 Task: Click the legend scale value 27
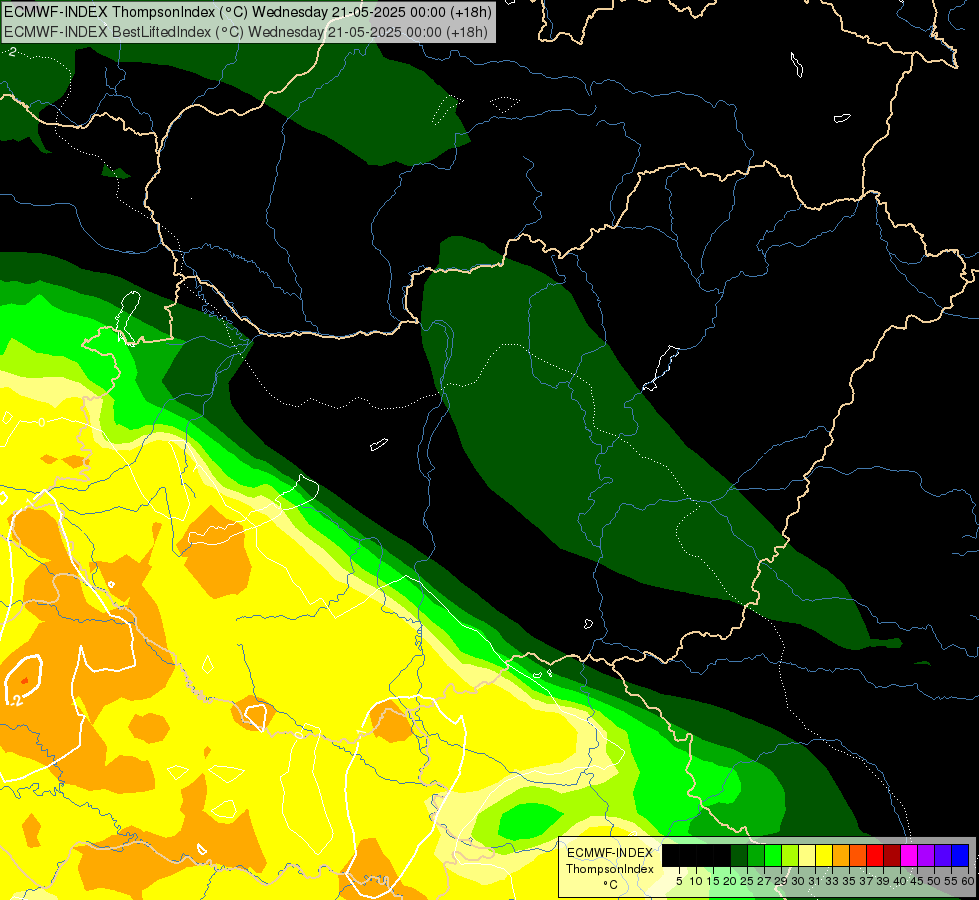click(764, 881)
